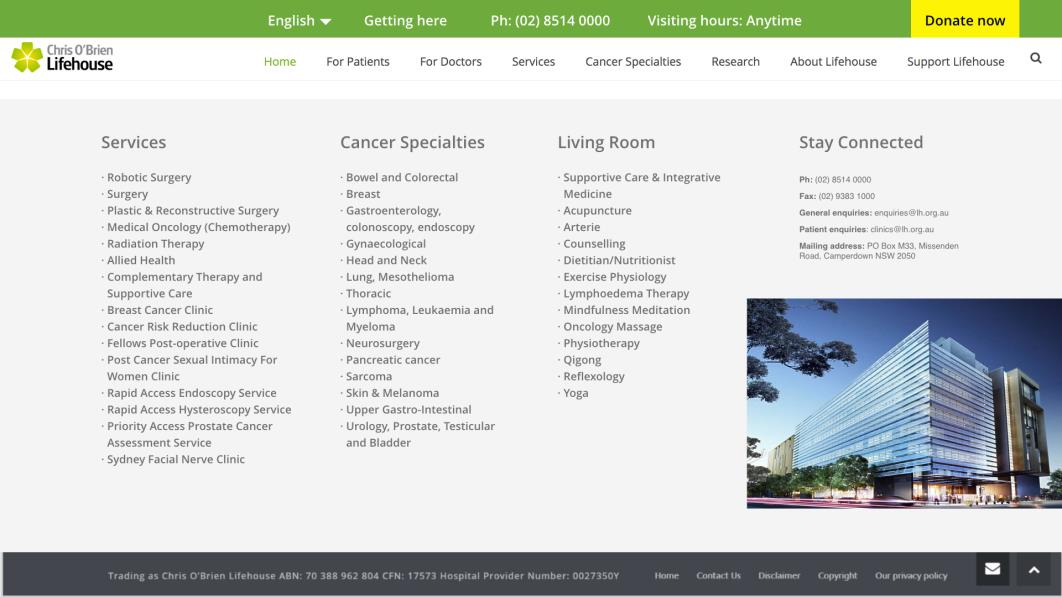
Task: Open Urology, Prostate, Testicular and Bladder link
Action: click(x=421, y=434)
